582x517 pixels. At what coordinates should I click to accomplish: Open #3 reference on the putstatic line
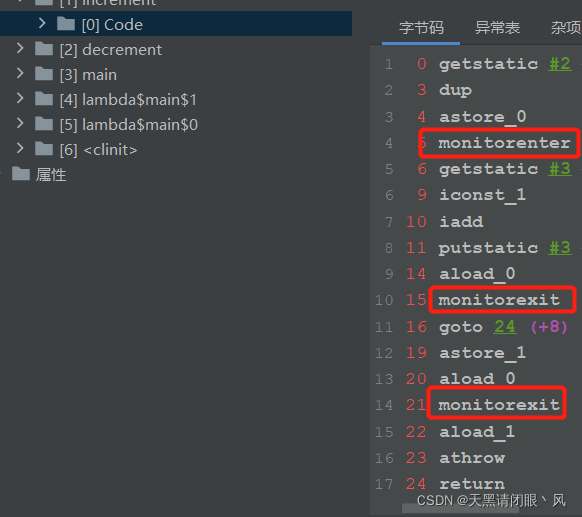click(x=560, y=248)
